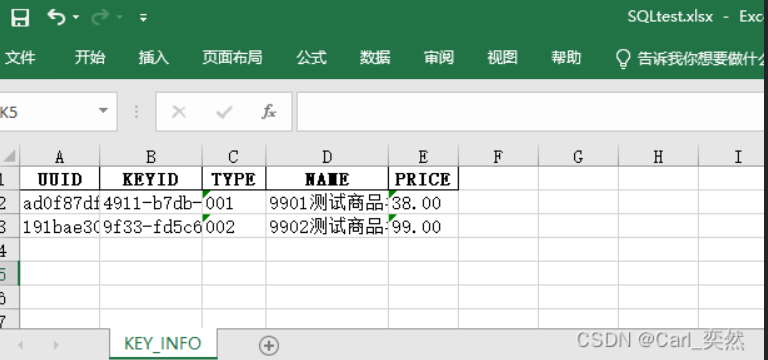Select TYPE cell with value 001
The image size is (768, 360).
234,202
